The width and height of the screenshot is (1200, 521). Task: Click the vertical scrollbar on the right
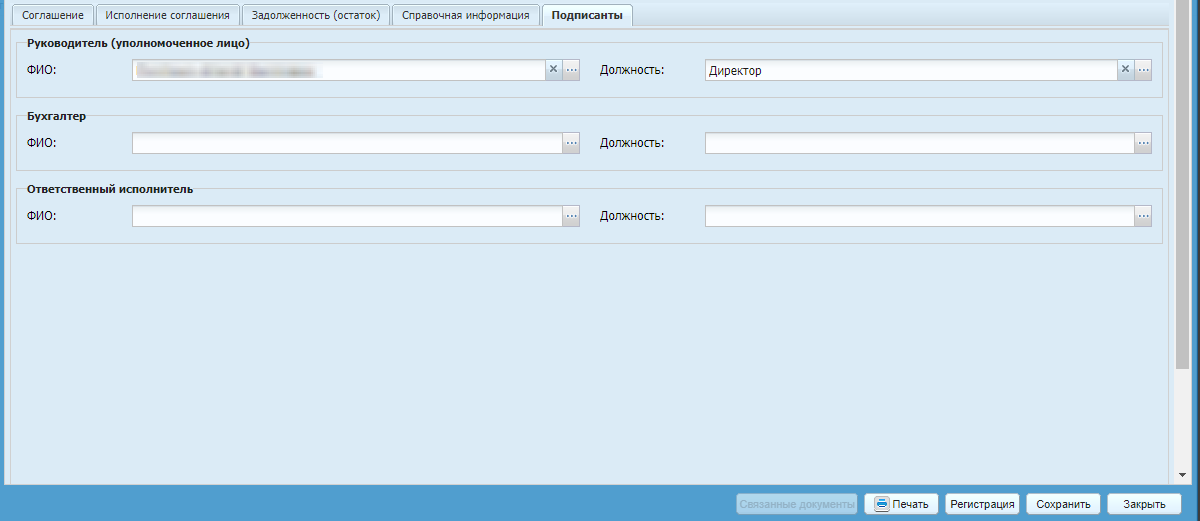1183,200
